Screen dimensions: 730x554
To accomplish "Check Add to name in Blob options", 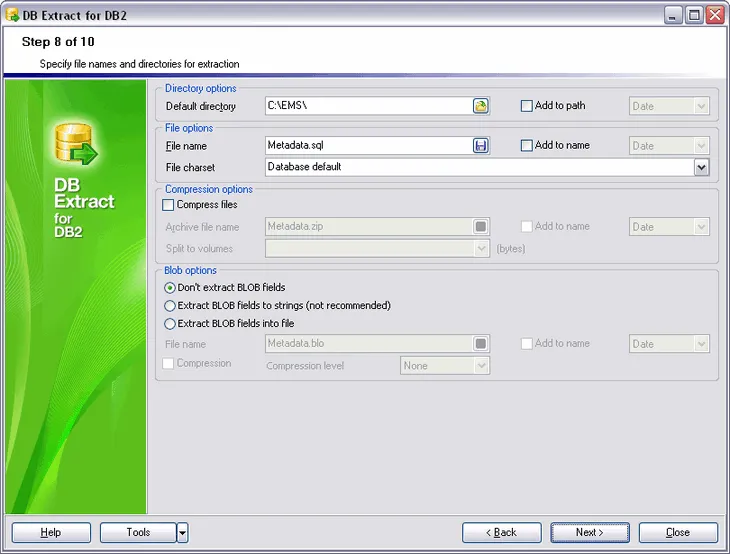I will pyautogui.click(x=526, y=344).
